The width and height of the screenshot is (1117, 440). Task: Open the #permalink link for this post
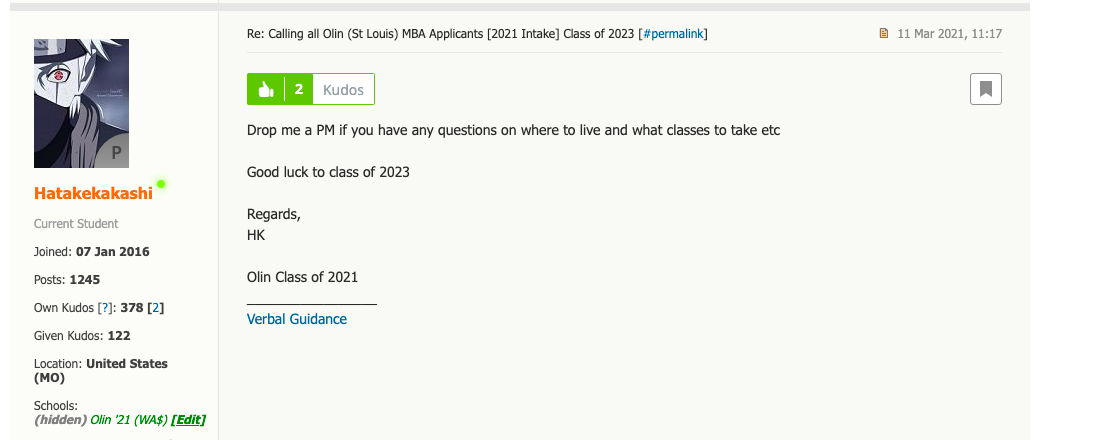pos(675,34)
